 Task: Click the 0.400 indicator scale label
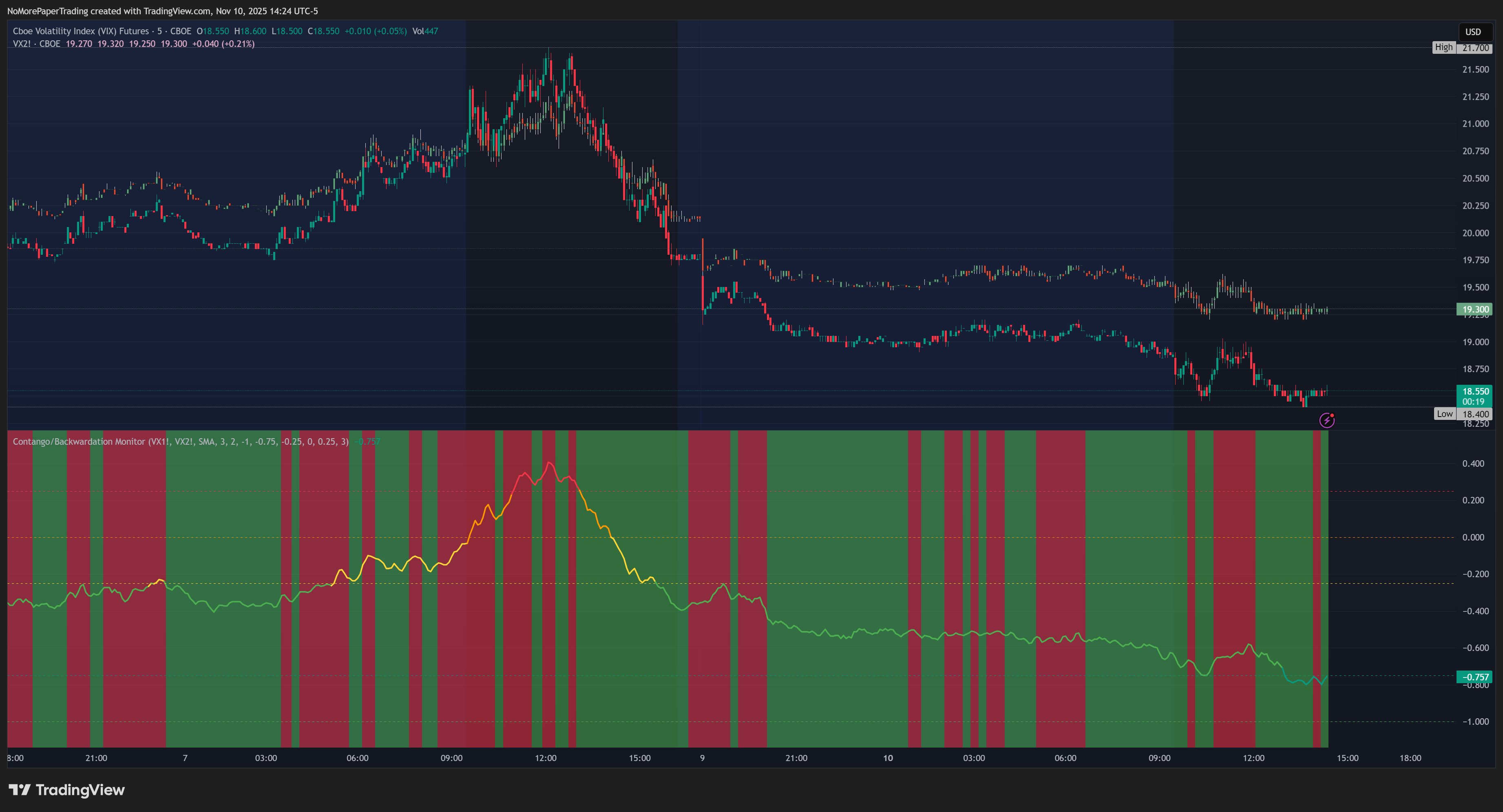1473,464
